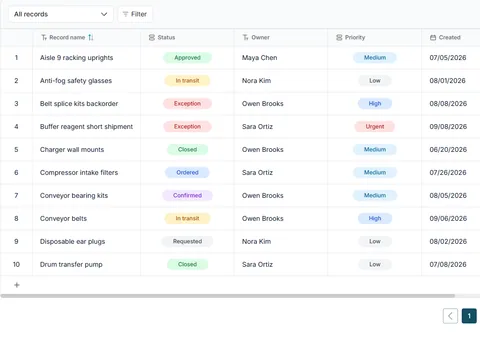Viewport: 480px width, 360px height.
Task: Sort by the Record name sort arrows
Action: [x=91, y=37]
